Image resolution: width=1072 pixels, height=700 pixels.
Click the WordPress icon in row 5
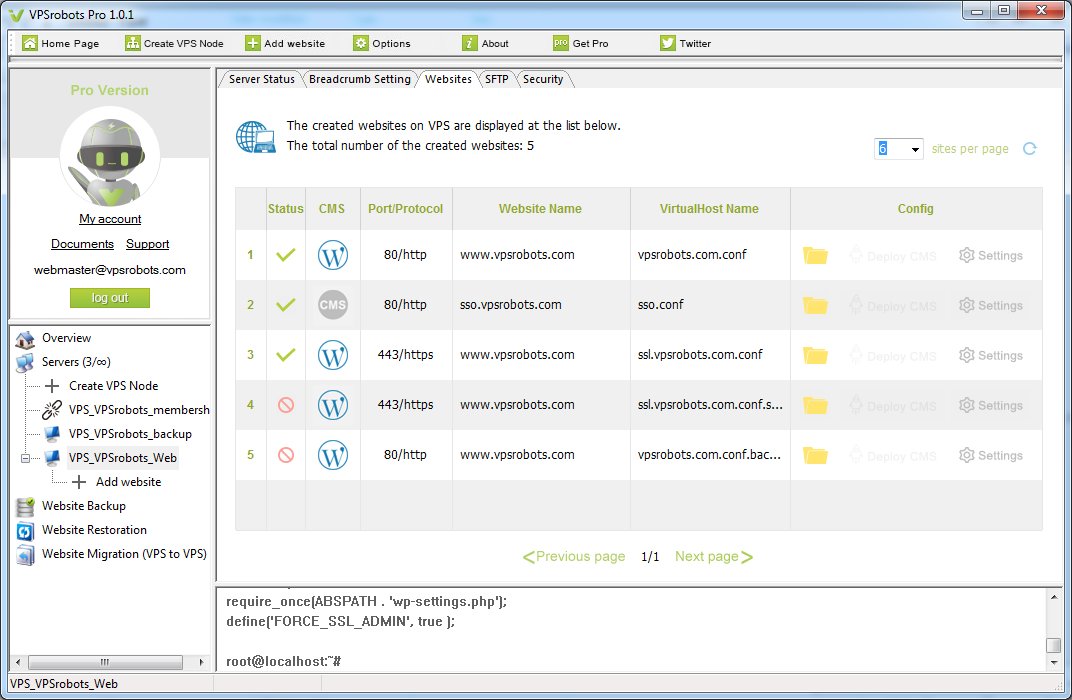tap(333, 455)
